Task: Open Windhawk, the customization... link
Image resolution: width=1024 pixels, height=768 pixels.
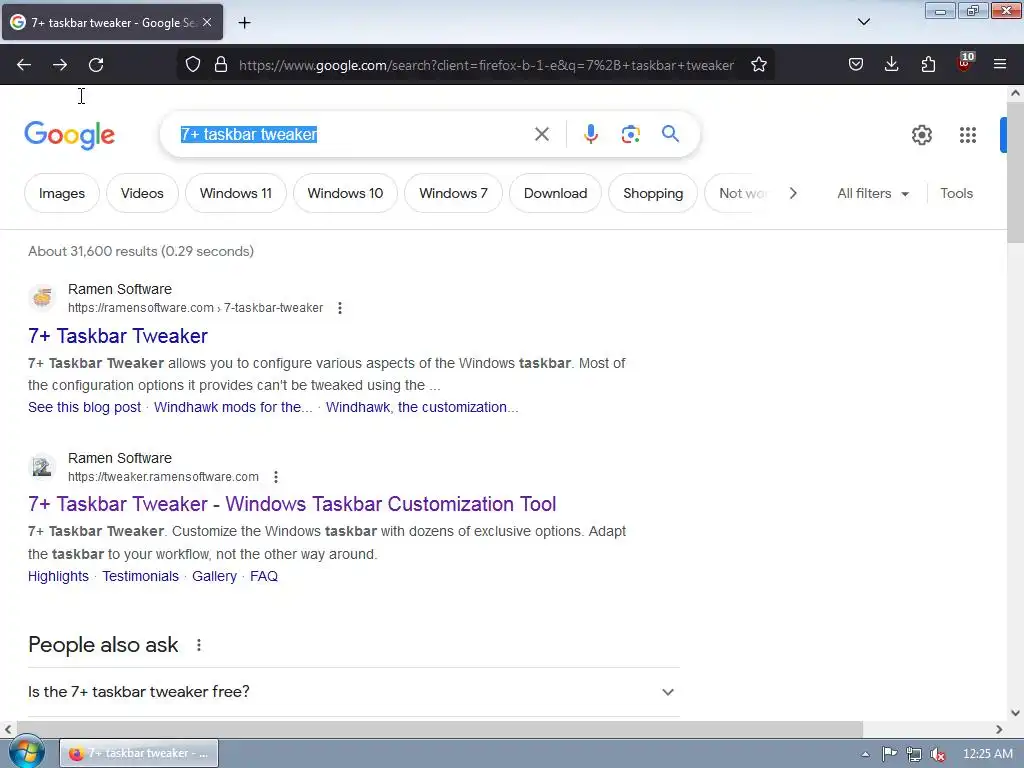Action: pos(423,408)
